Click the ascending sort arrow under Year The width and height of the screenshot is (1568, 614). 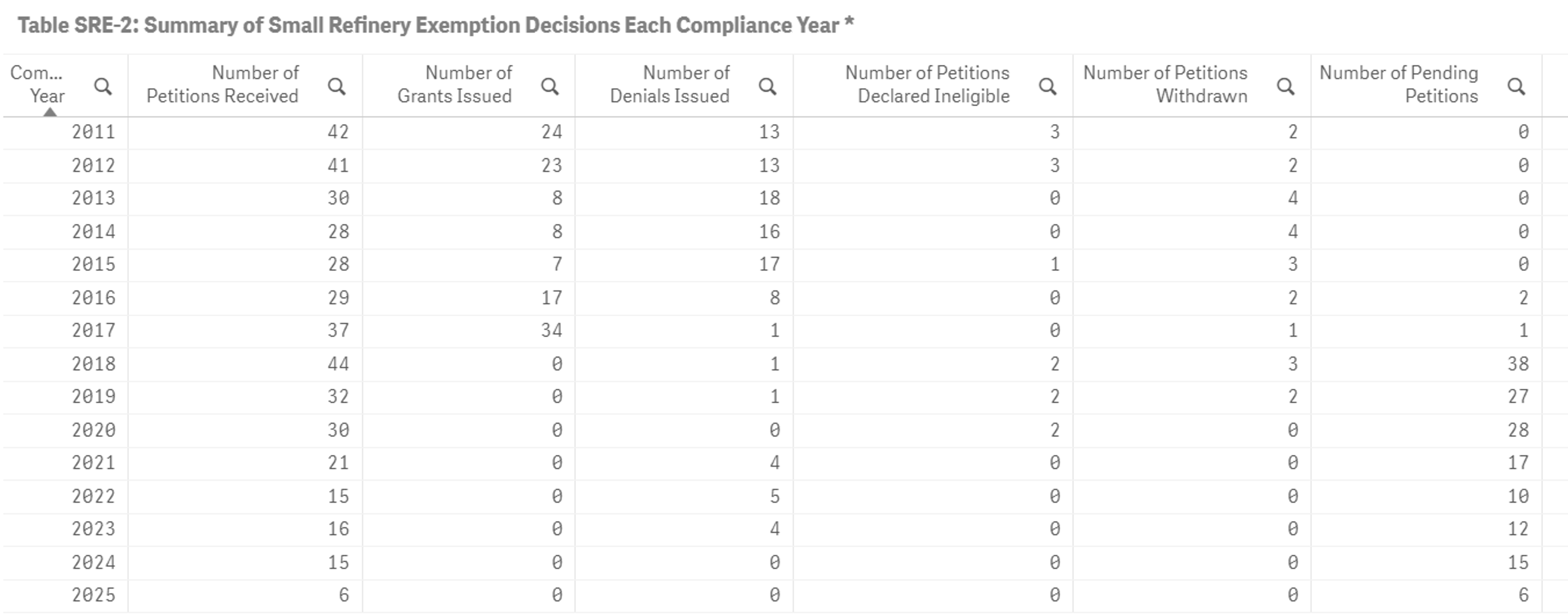click(x=50, y=112)
